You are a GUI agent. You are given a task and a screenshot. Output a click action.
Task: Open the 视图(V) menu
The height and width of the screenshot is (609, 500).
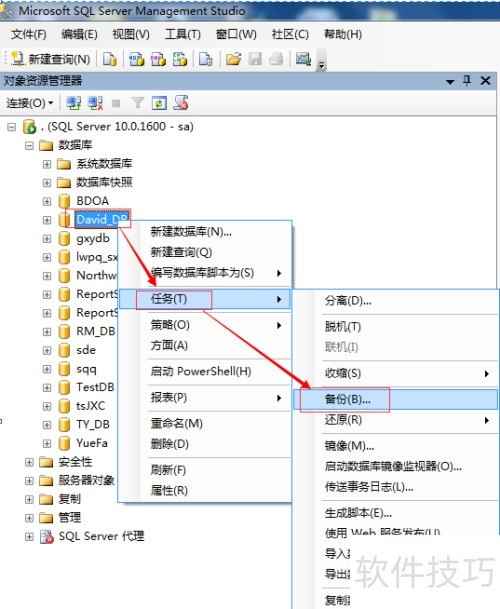tap(131, 35)
